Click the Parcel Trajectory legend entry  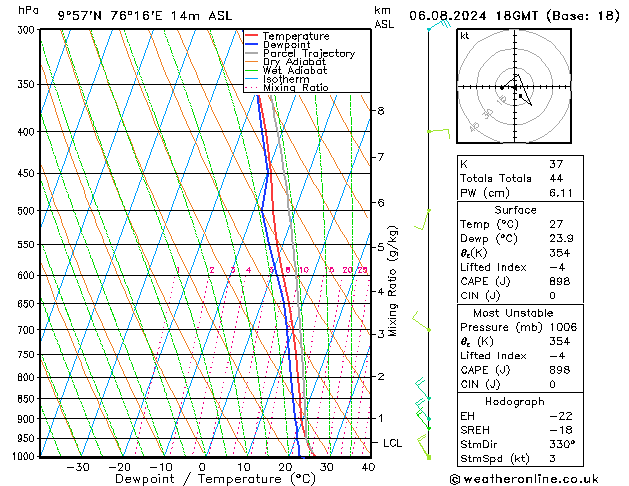coord(300,53)
